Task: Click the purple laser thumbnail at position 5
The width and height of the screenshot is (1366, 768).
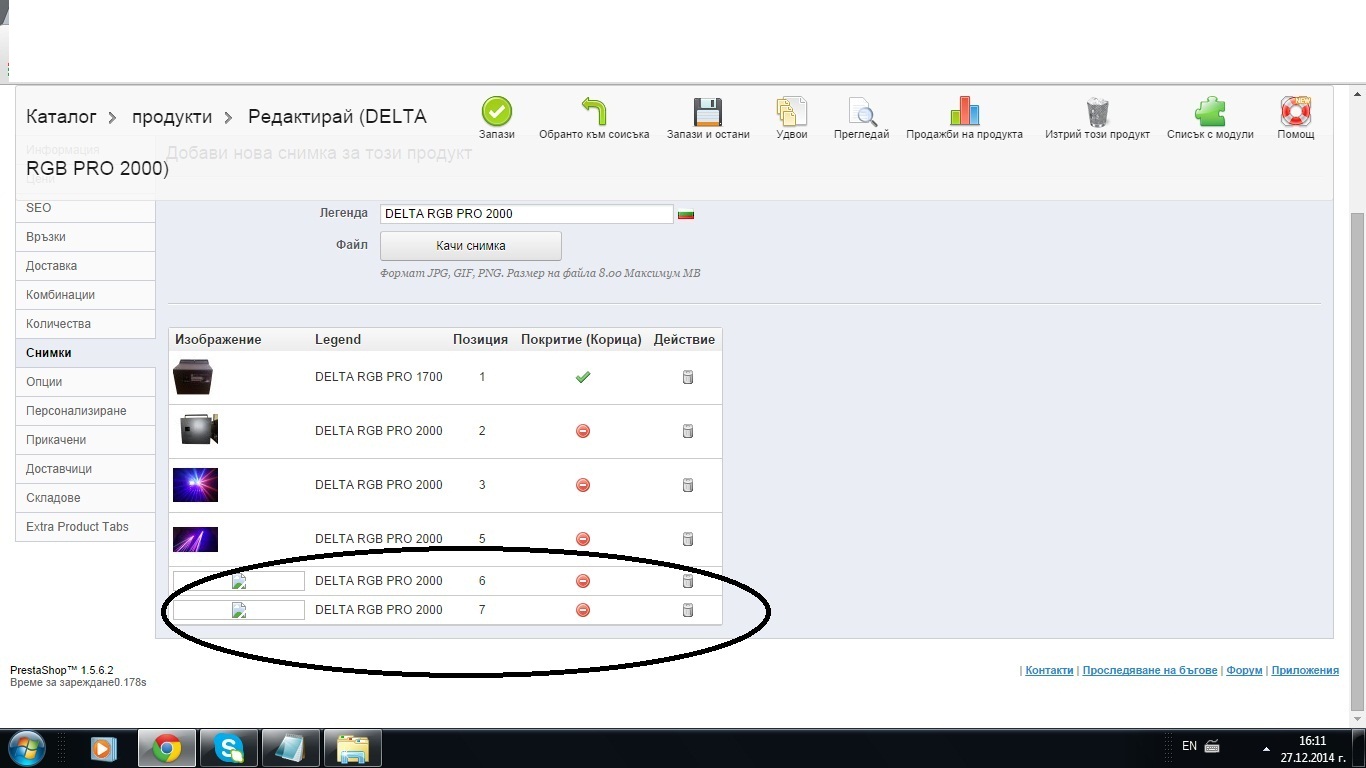Action: click(x=195, y=539)
